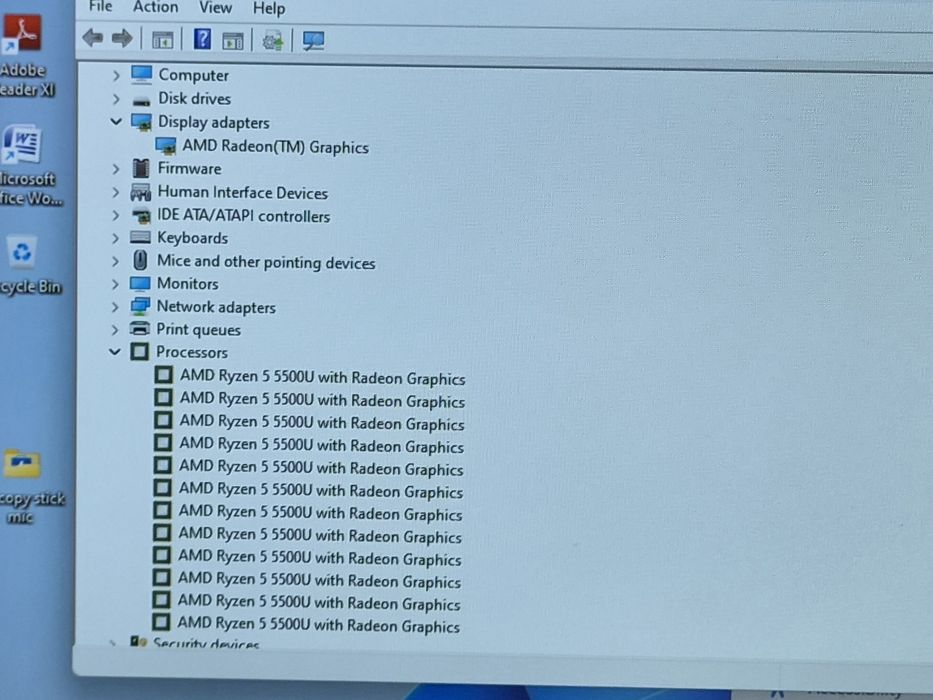Expand the Keyboards node
Image resolution: width=933 pixels, height=700 pixels.
pos(115,238)
